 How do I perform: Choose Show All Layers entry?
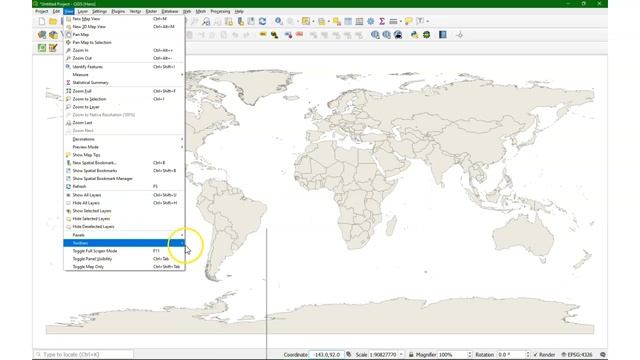click(124, 195)
